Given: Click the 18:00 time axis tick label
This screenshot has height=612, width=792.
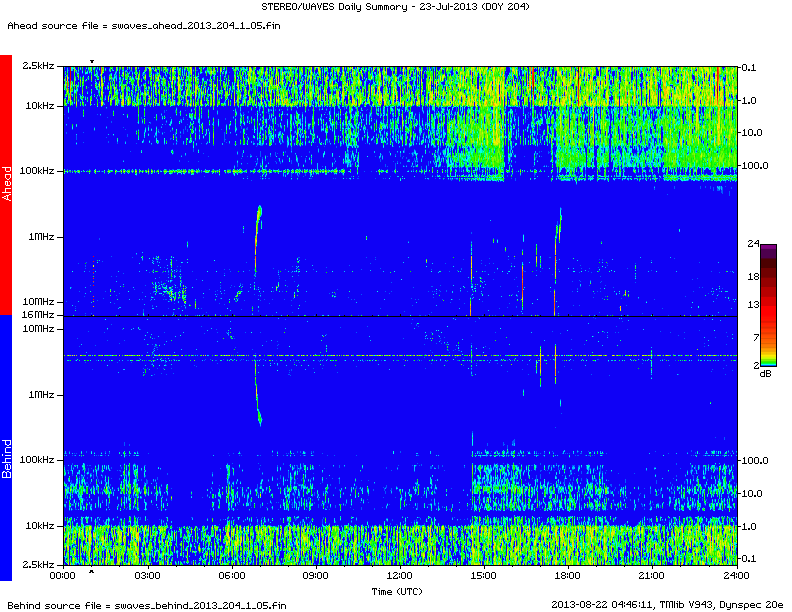Looking at the screenshot, I should click(x=568, y=576).
